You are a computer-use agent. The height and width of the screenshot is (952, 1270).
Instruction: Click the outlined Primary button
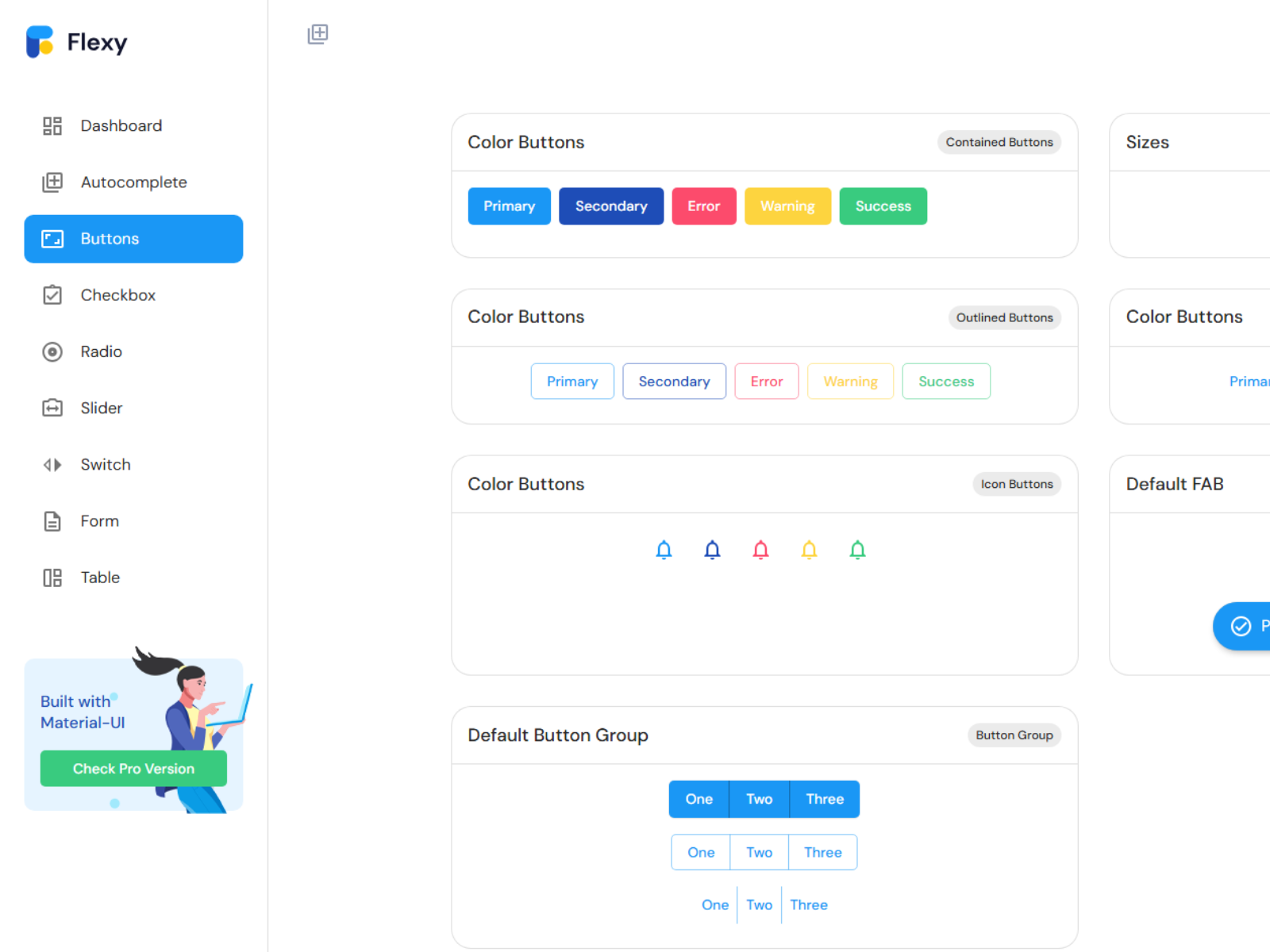click(572, 382)
